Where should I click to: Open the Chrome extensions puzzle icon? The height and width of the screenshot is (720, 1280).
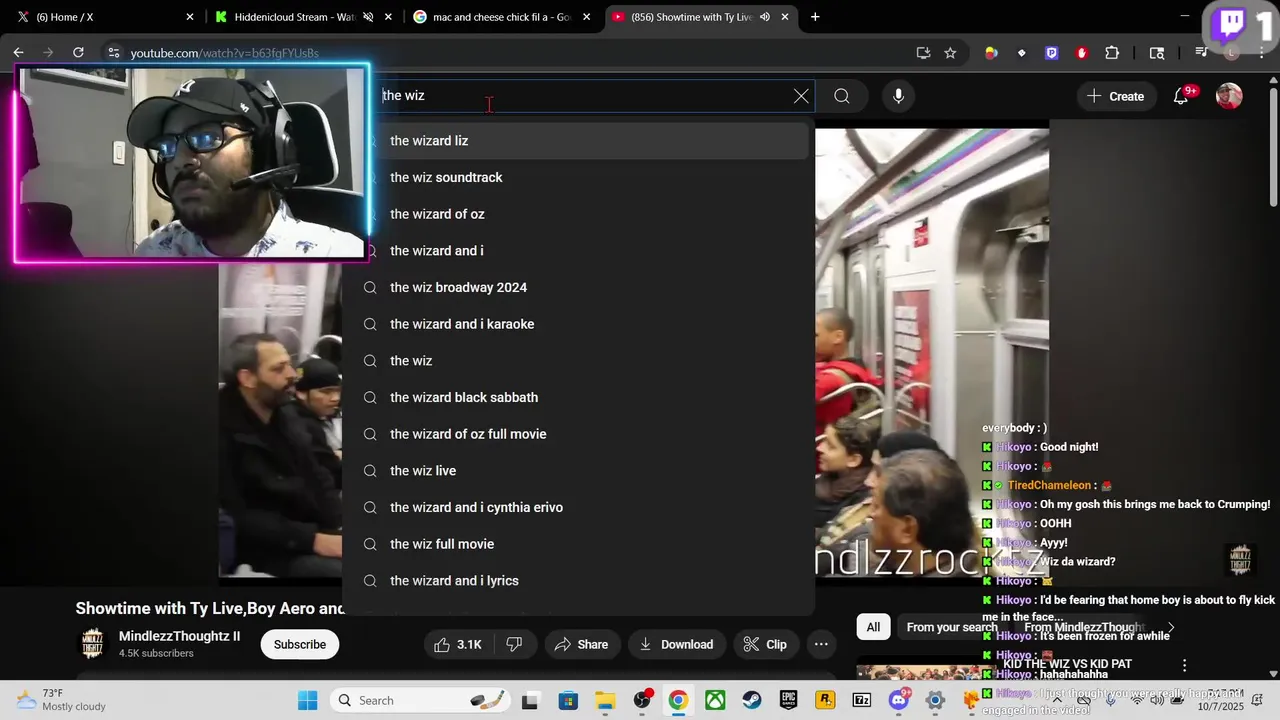coord(1112,53)
